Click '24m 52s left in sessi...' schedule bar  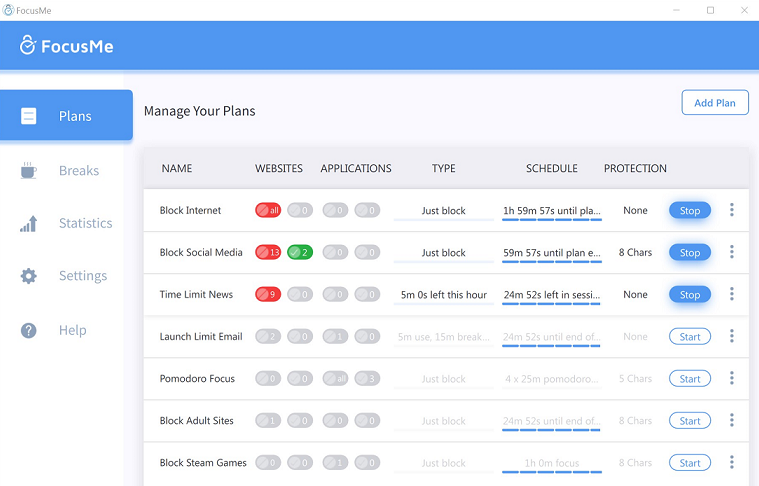point(552,304)
